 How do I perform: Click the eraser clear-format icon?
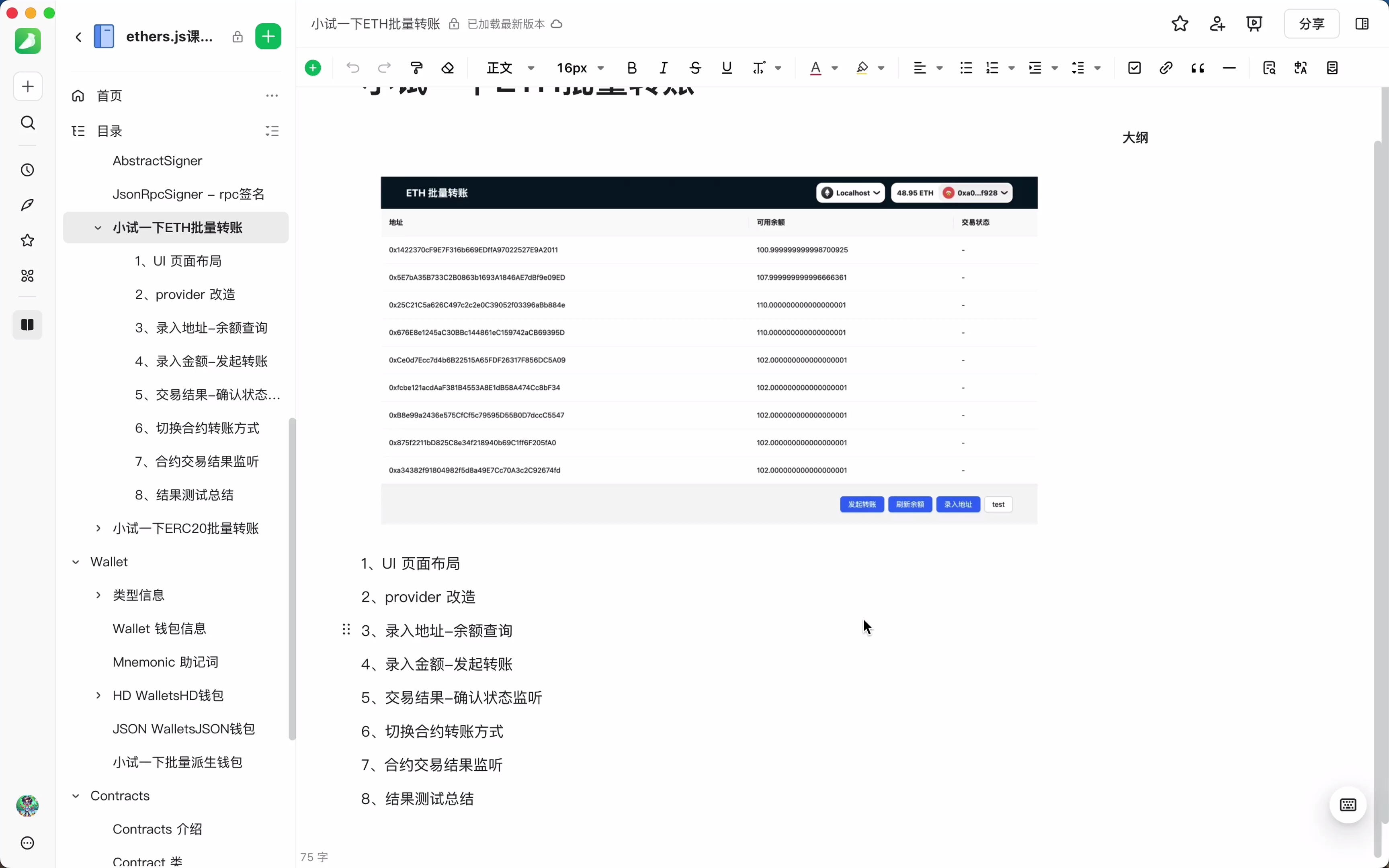tap(448, 68)
